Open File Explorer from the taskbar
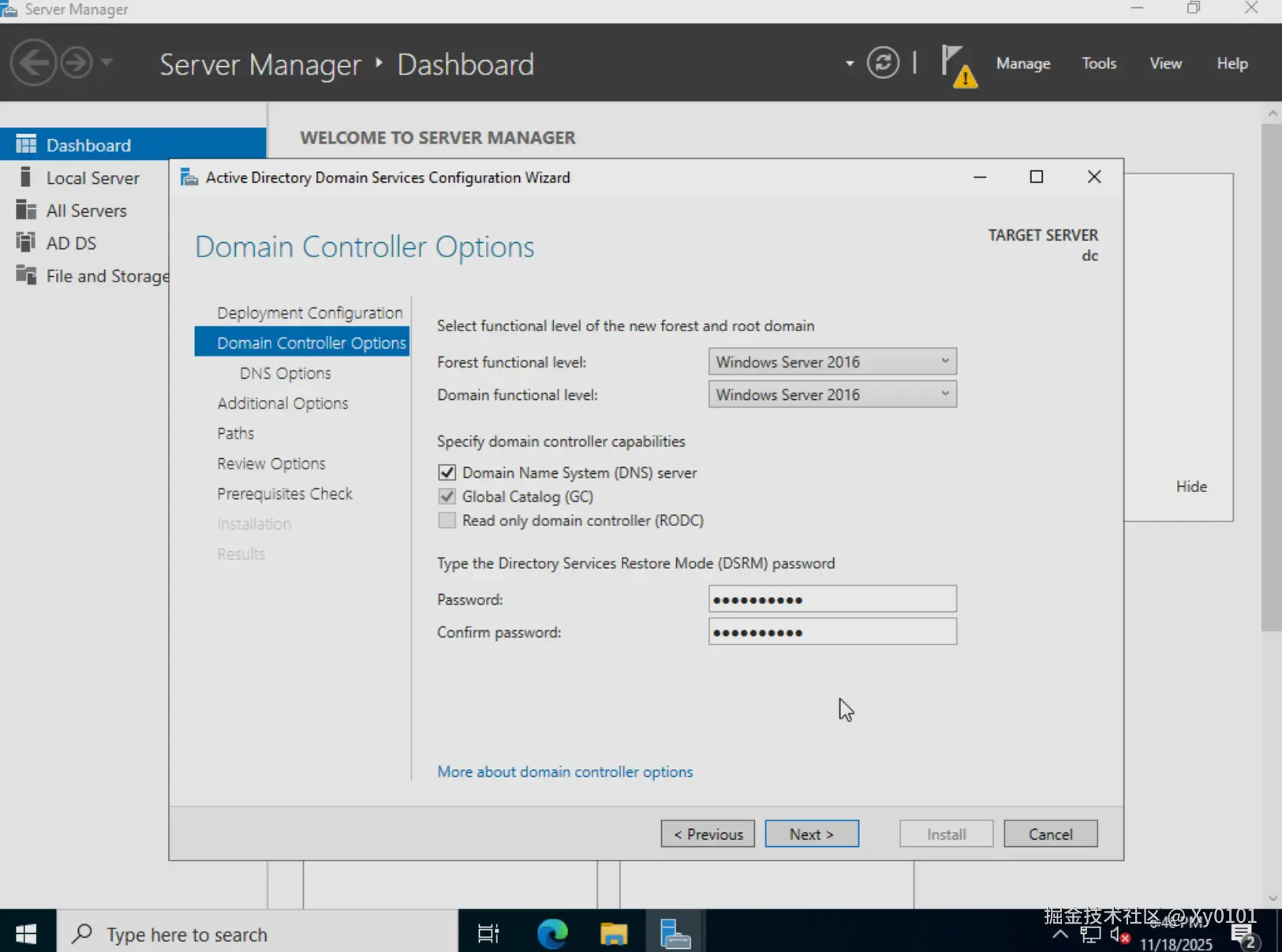 pyautogui.click(x=614, y=934)
